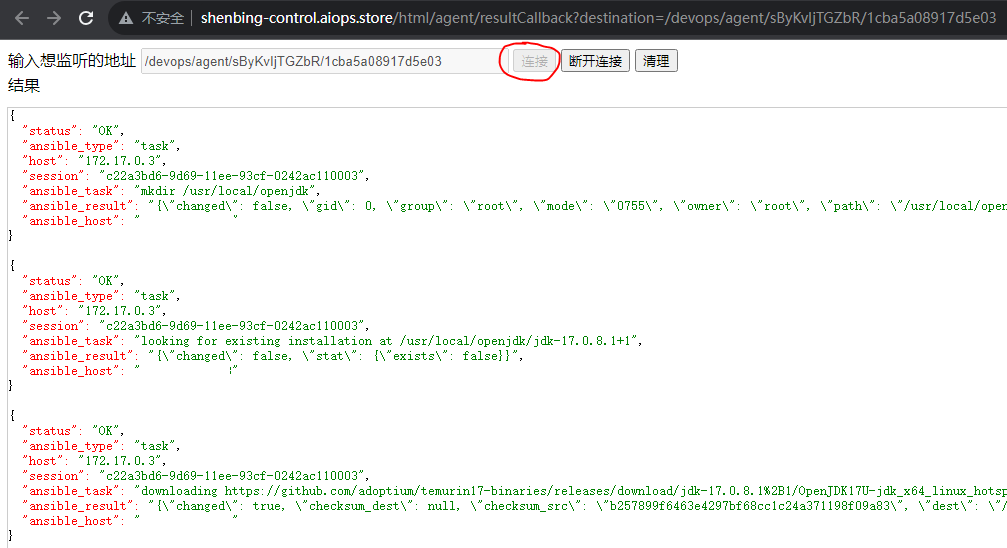1007x548 pixels.
Task: Click the ansible_result line with exists false
Action: point(335,356)
